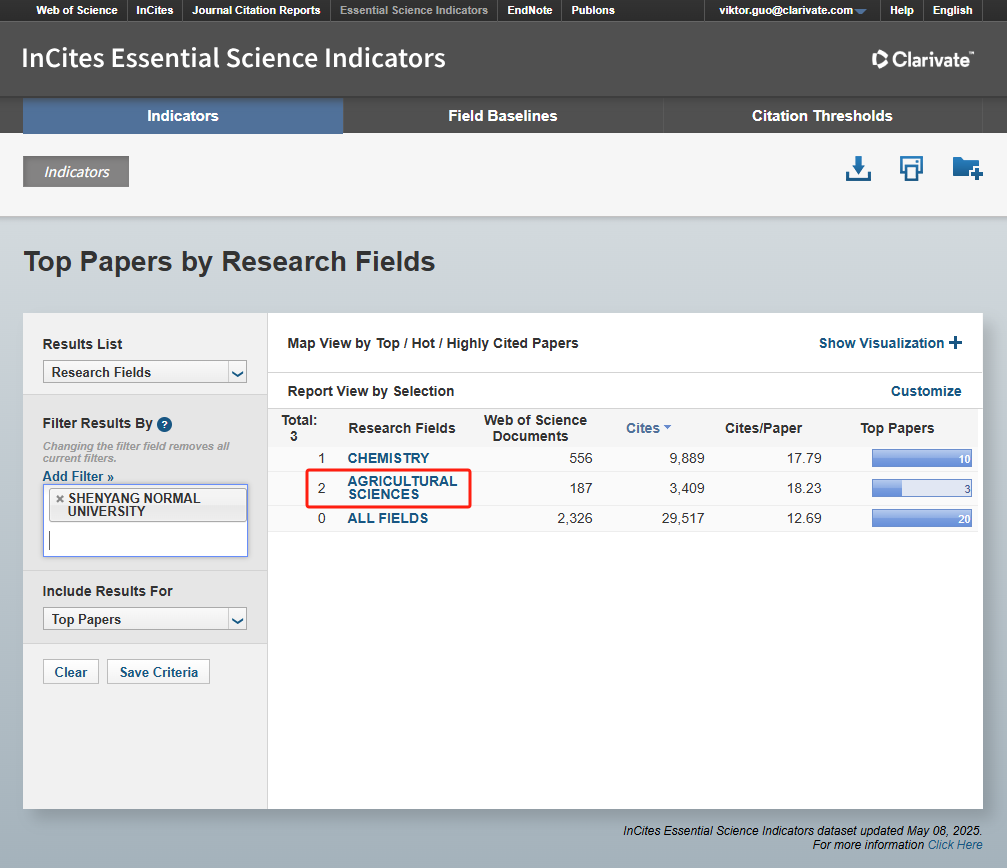Open the user account email dropdown

(860, 11)
